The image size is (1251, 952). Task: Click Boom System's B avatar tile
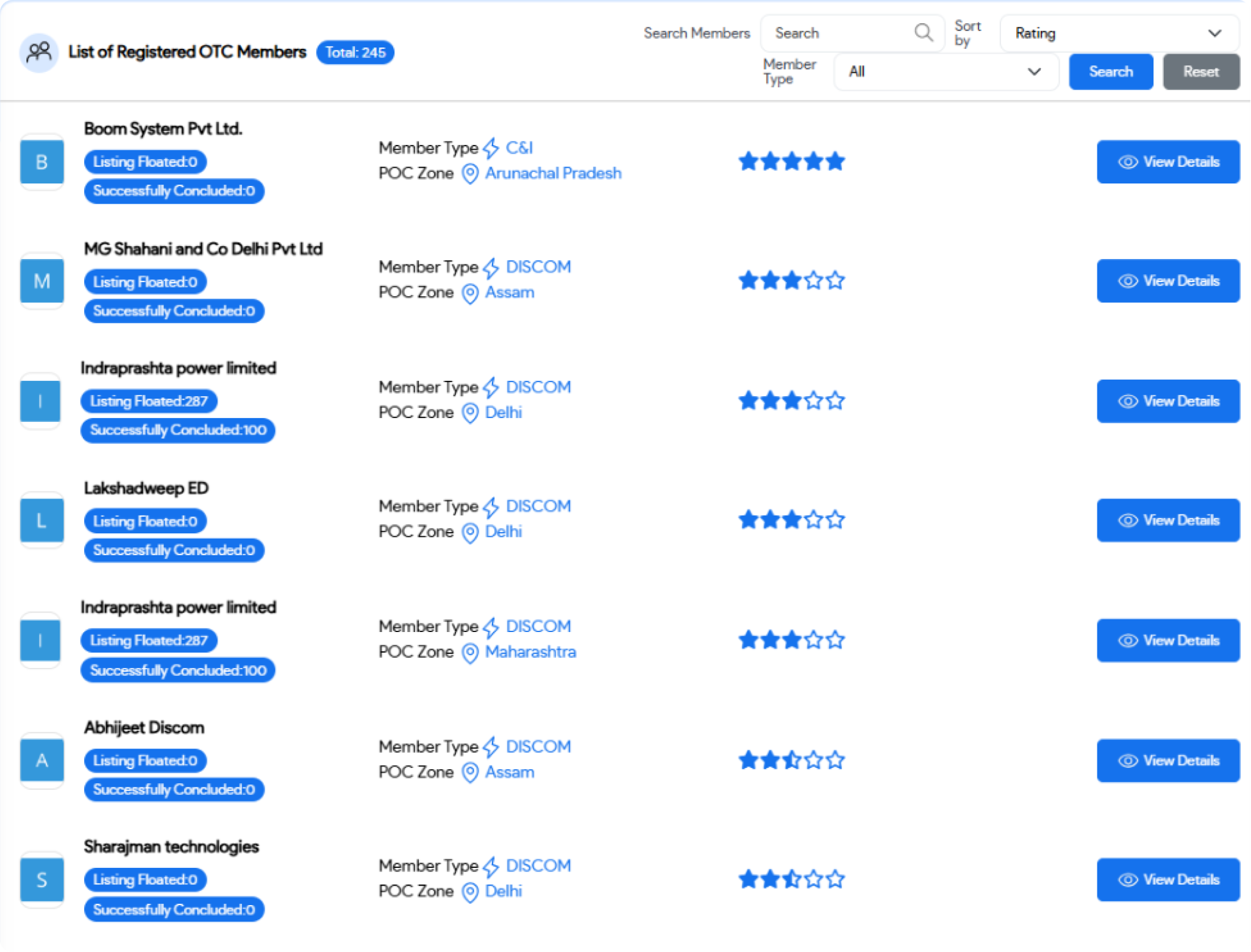41,162
